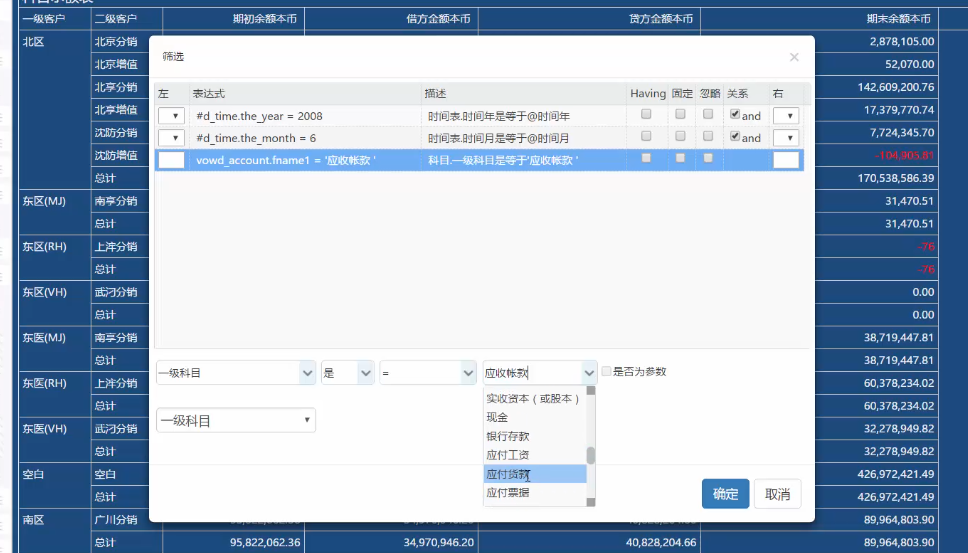Pick 应付票据 from the value list
Viewport: 968px width, 553px height.
pos(507,493)
